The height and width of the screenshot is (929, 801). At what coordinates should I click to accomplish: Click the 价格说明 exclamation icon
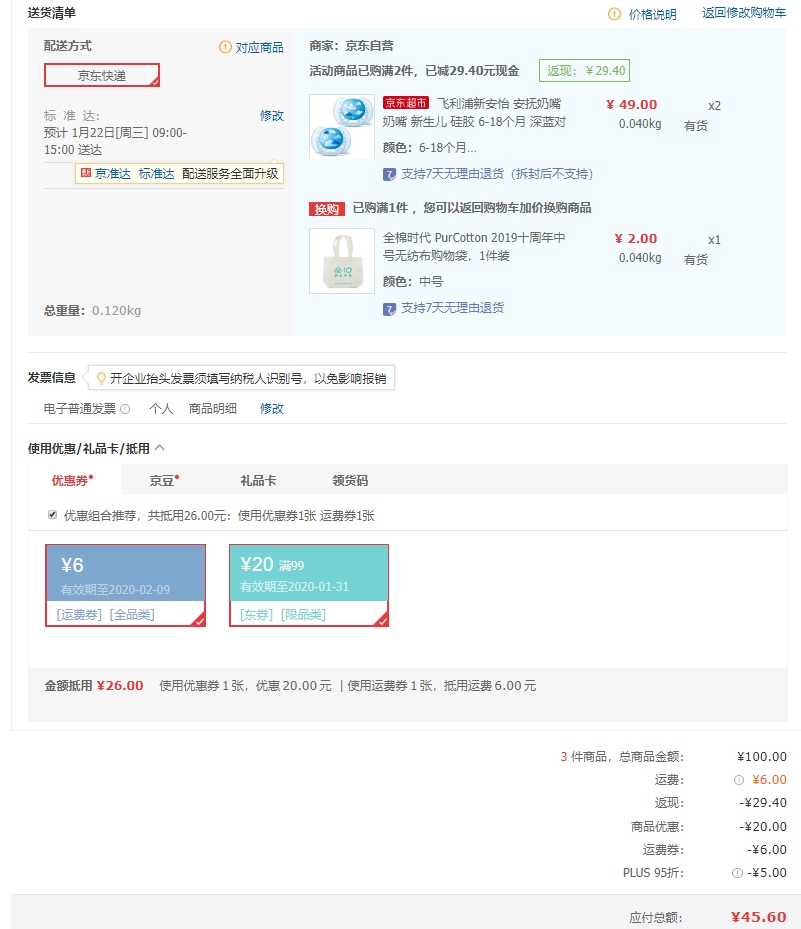coord(614,14)
